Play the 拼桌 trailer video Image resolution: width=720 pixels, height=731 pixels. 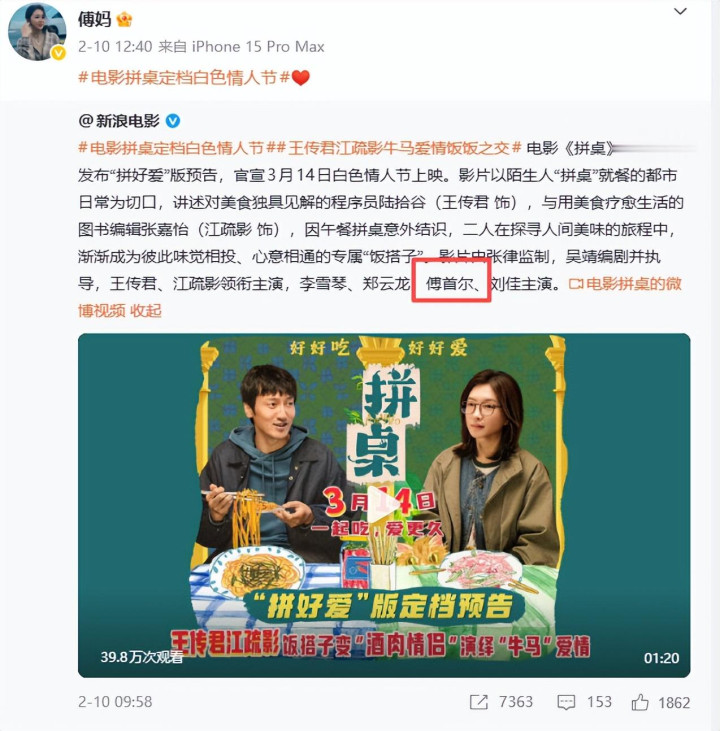pos(384,505)
